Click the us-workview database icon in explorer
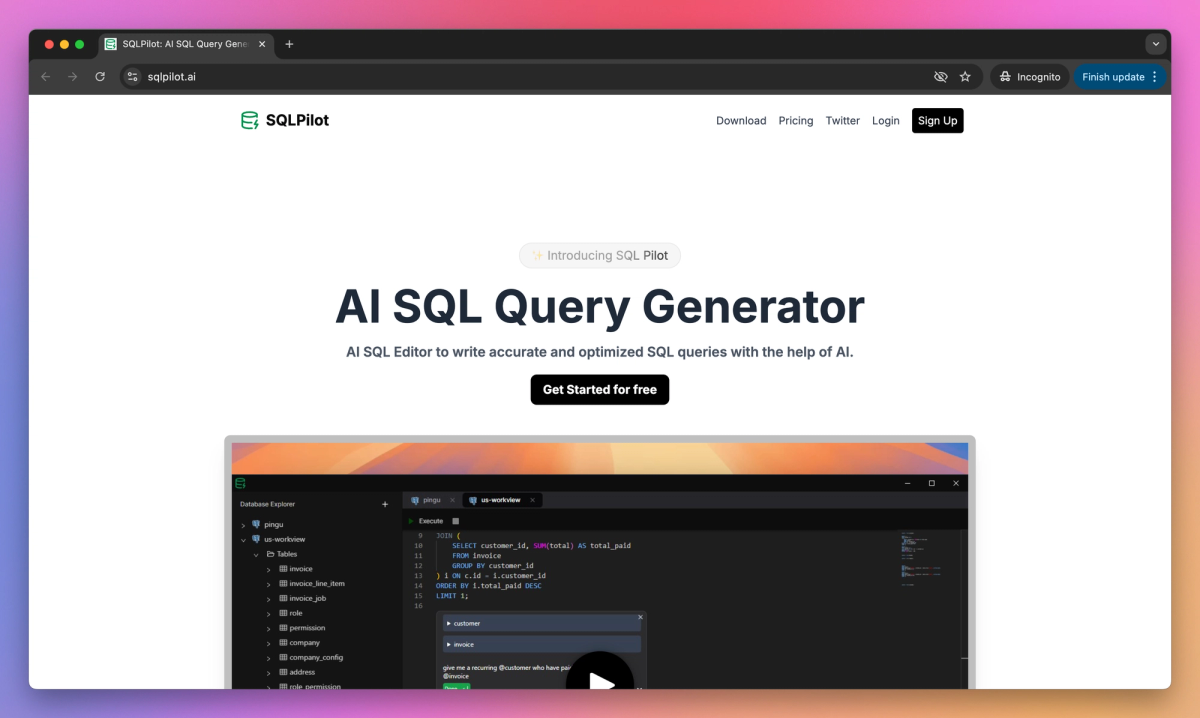The image size is (1200, 718). coord(256,539)
